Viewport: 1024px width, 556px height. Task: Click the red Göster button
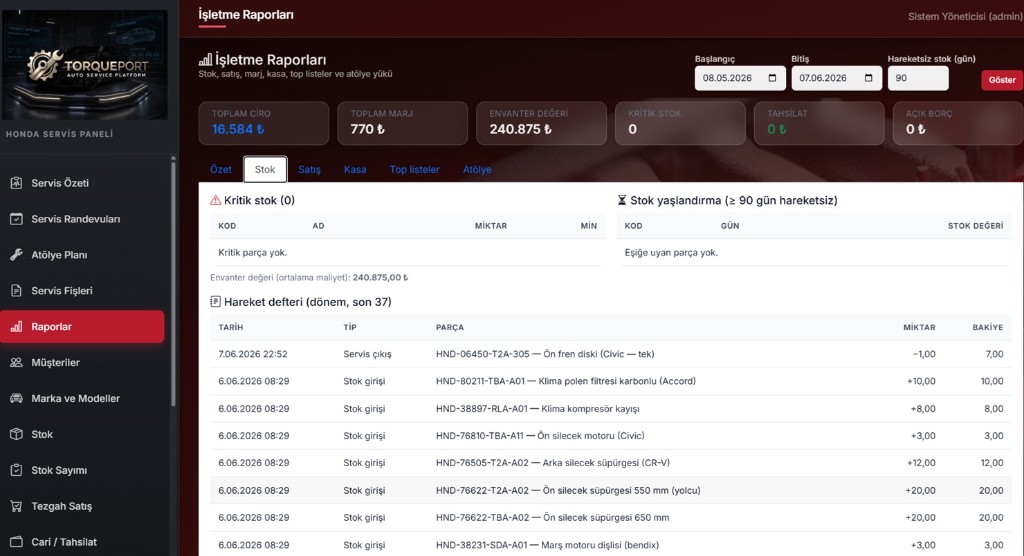click(1002, 80)
